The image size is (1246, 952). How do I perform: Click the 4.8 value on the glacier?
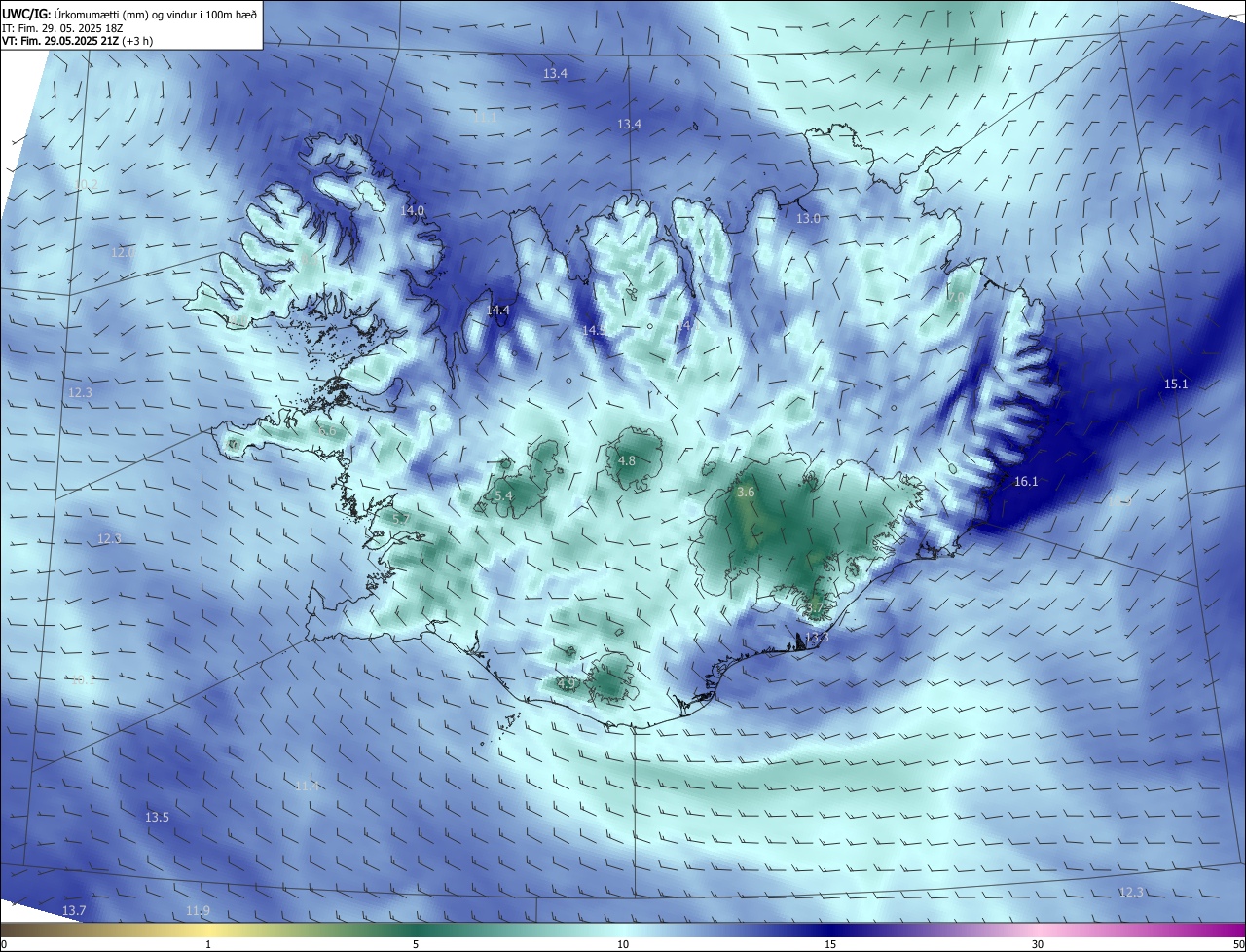pyautogui.click(x=627, y=460)
